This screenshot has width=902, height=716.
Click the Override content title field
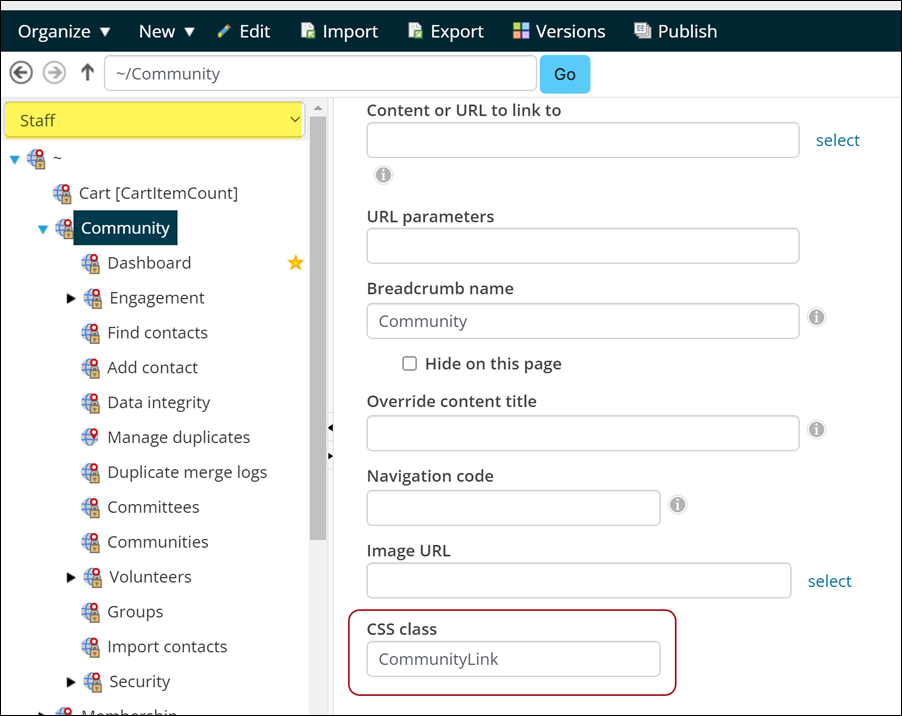point(583,433)
